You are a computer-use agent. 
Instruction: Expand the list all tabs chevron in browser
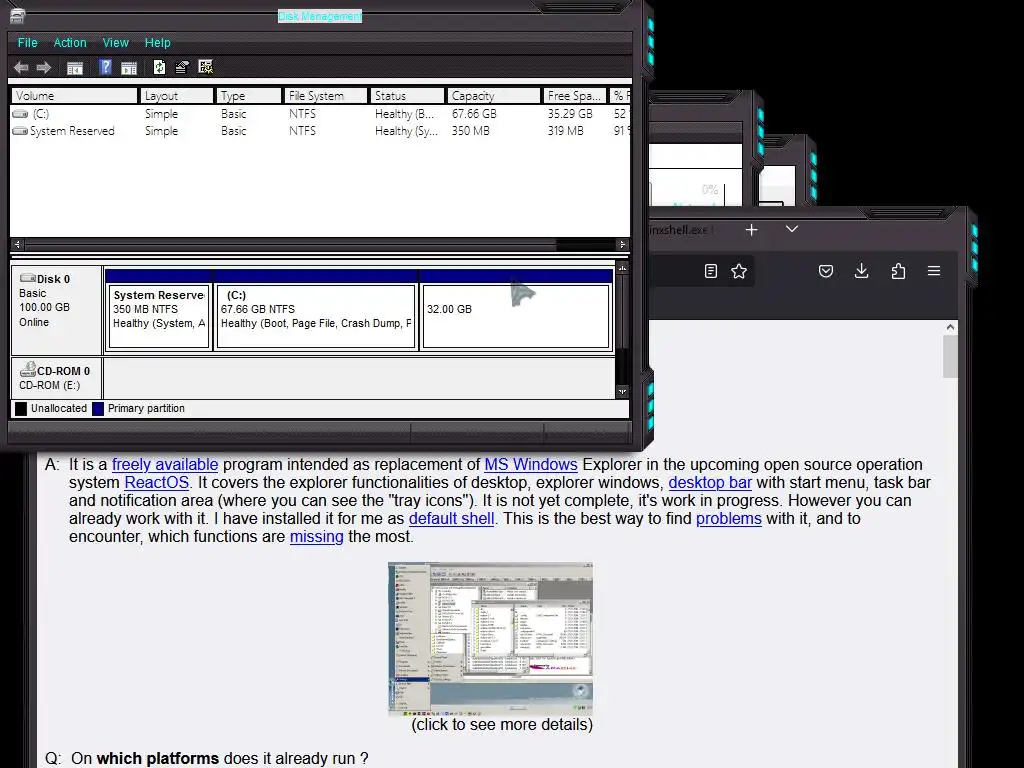pyautogui.click(x=792, y=229)
